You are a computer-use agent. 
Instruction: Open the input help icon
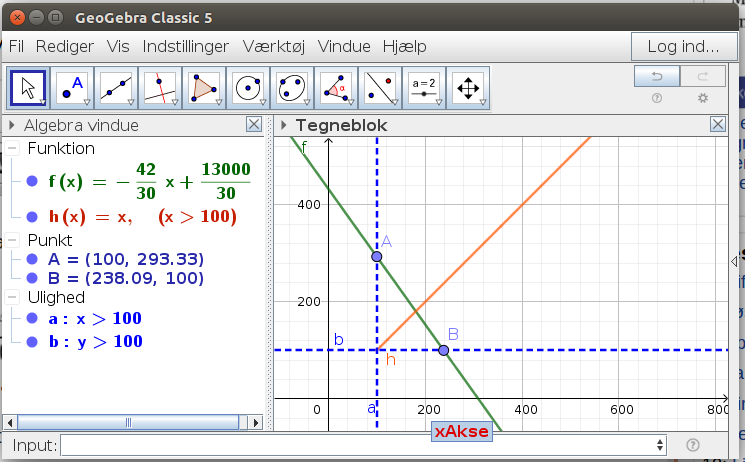(x=693, y=445)
